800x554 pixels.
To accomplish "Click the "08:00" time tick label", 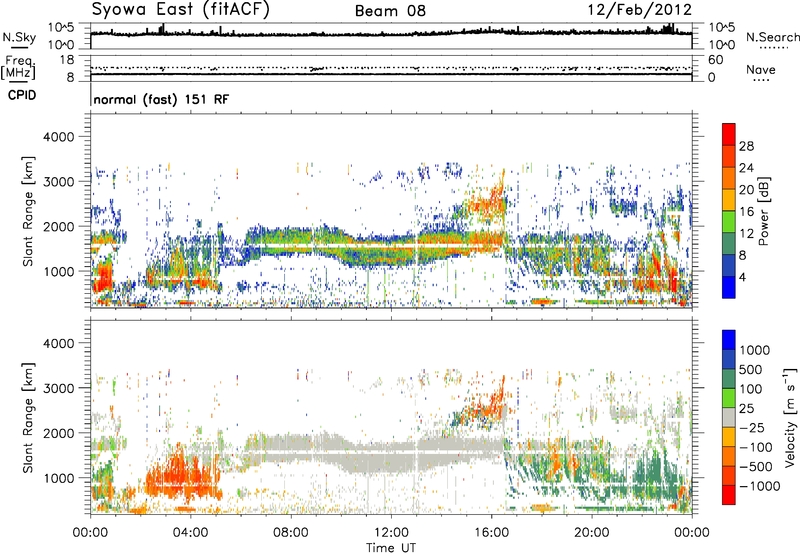I will click(291, 533).
